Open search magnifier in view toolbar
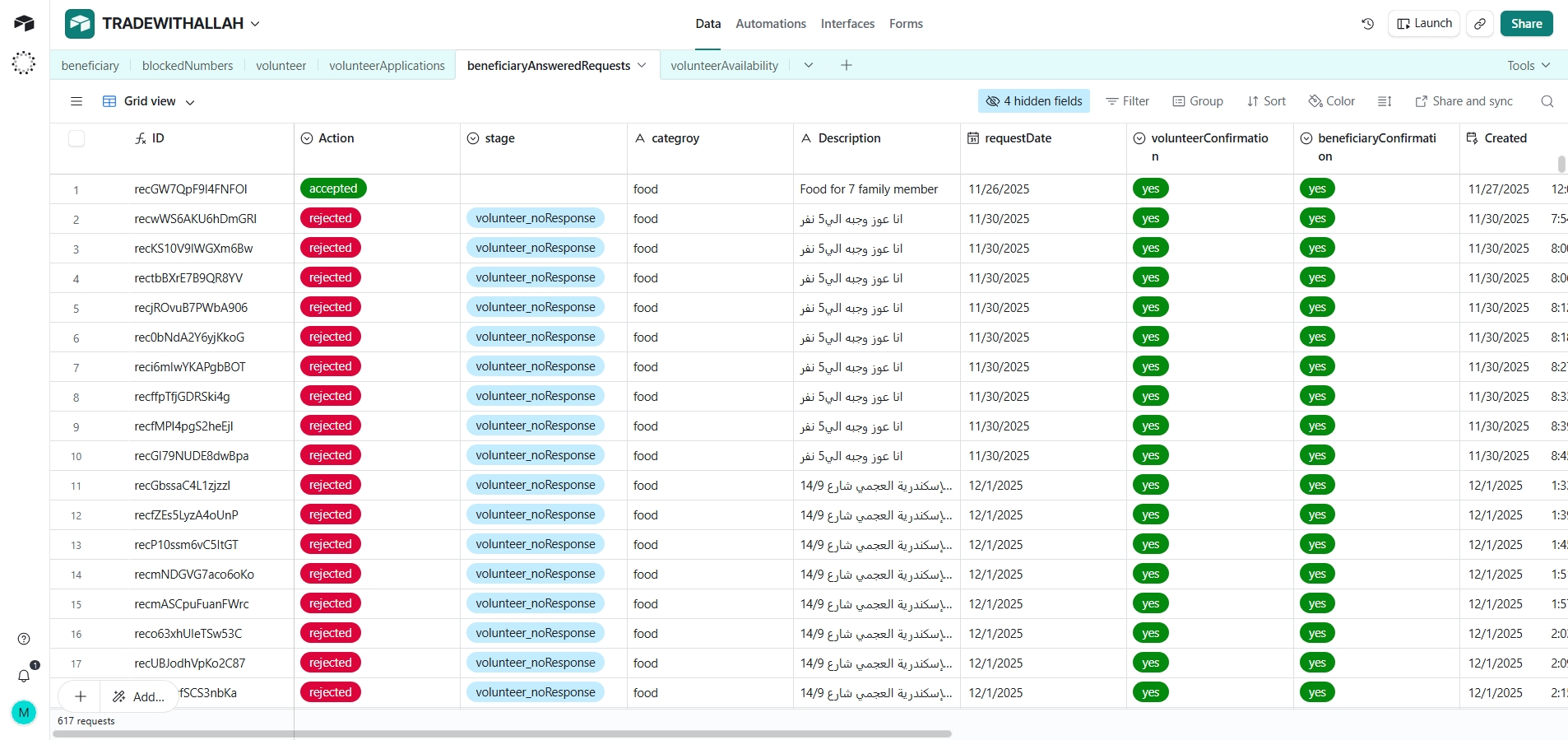Screen dimensions: 1568x740 [x=1547, y=101]
